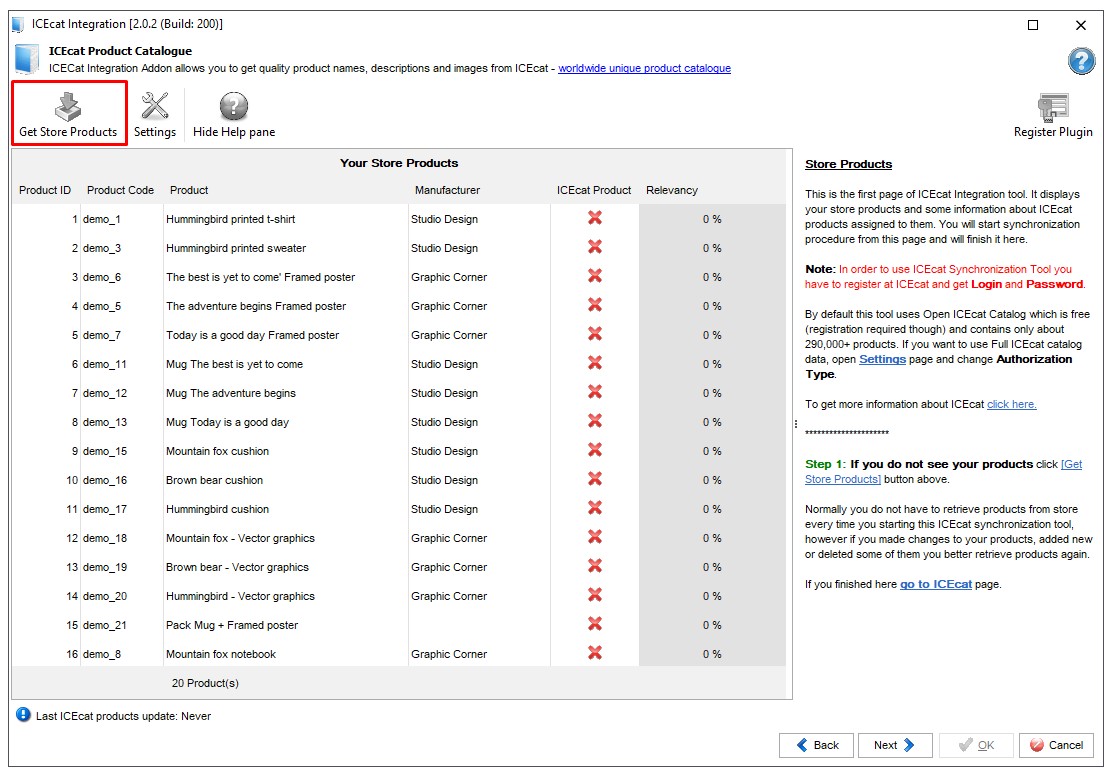Sort by the Manufacturer column header

[x=447, y=190]
